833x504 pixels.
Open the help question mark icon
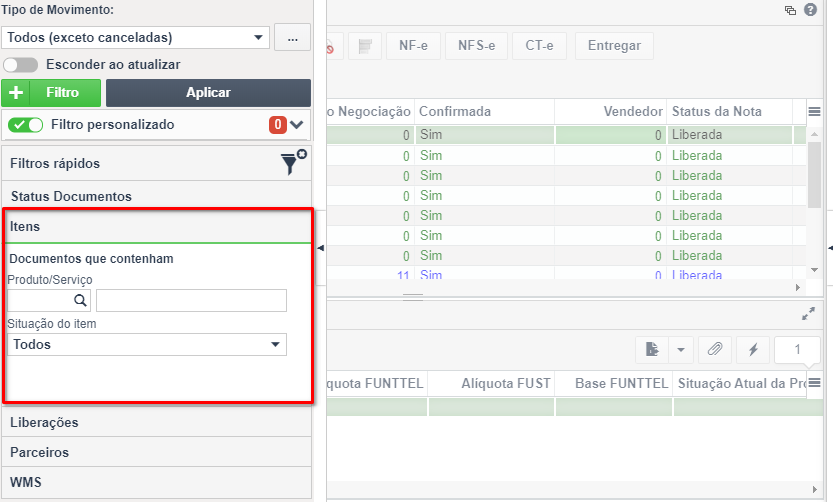tap(810, 10)
